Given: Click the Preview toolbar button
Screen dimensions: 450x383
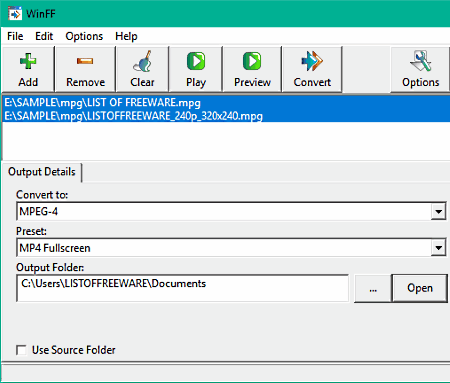Looking at the screenshot, I should point(252,69).
